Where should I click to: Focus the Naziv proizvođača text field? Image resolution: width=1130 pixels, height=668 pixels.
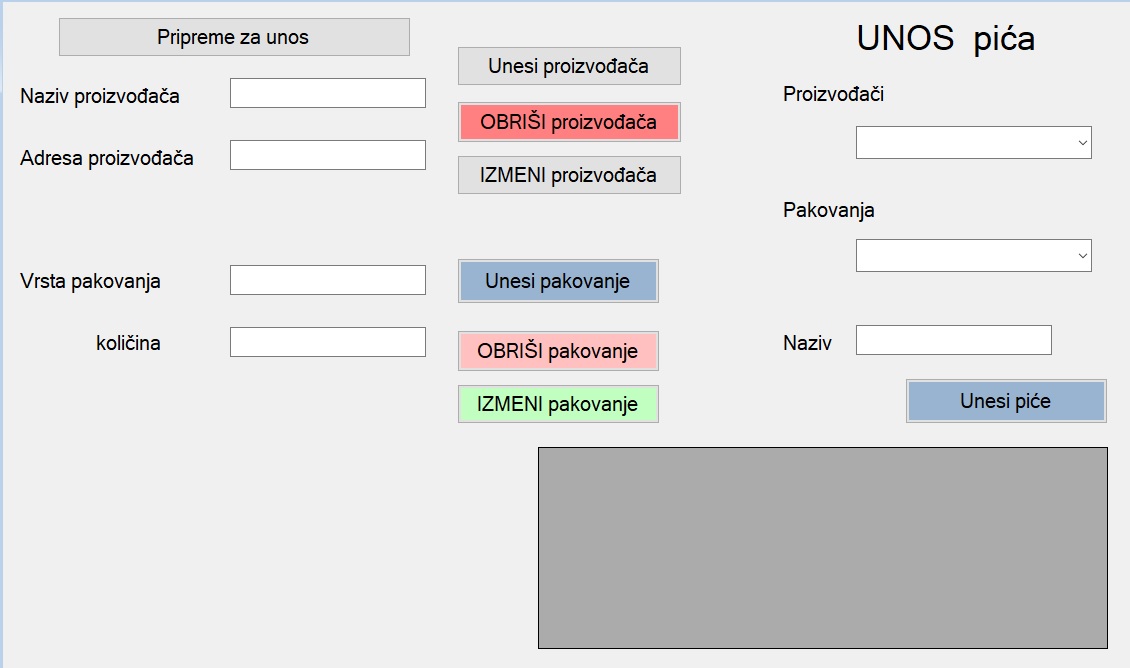(328, 93)
